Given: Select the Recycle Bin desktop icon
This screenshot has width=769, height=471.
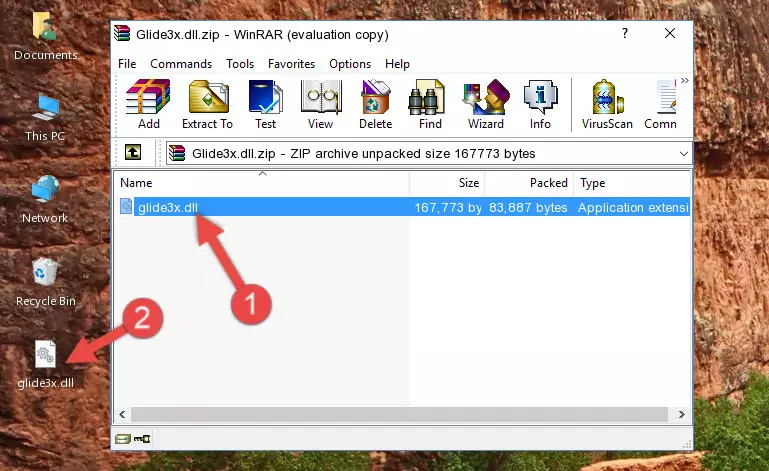Looking at the screenshot, I should (x=46, y=283).
